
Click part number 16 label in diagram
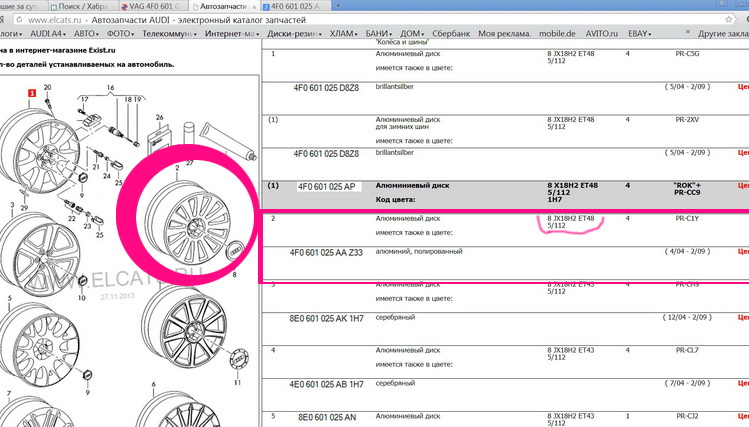pyautogui.click(x=110, y=87)
